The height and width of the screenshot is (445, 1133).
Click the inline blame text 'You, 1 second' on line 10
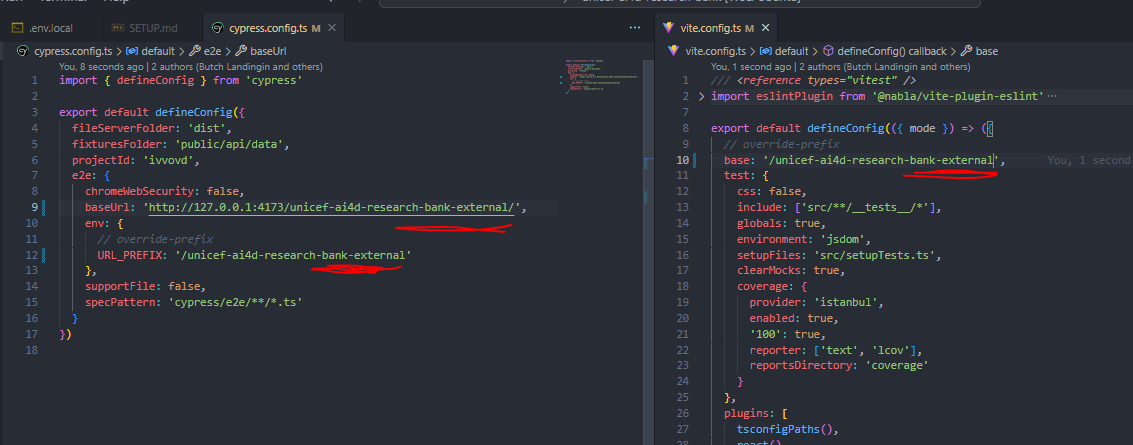(x=1088, y=160)
